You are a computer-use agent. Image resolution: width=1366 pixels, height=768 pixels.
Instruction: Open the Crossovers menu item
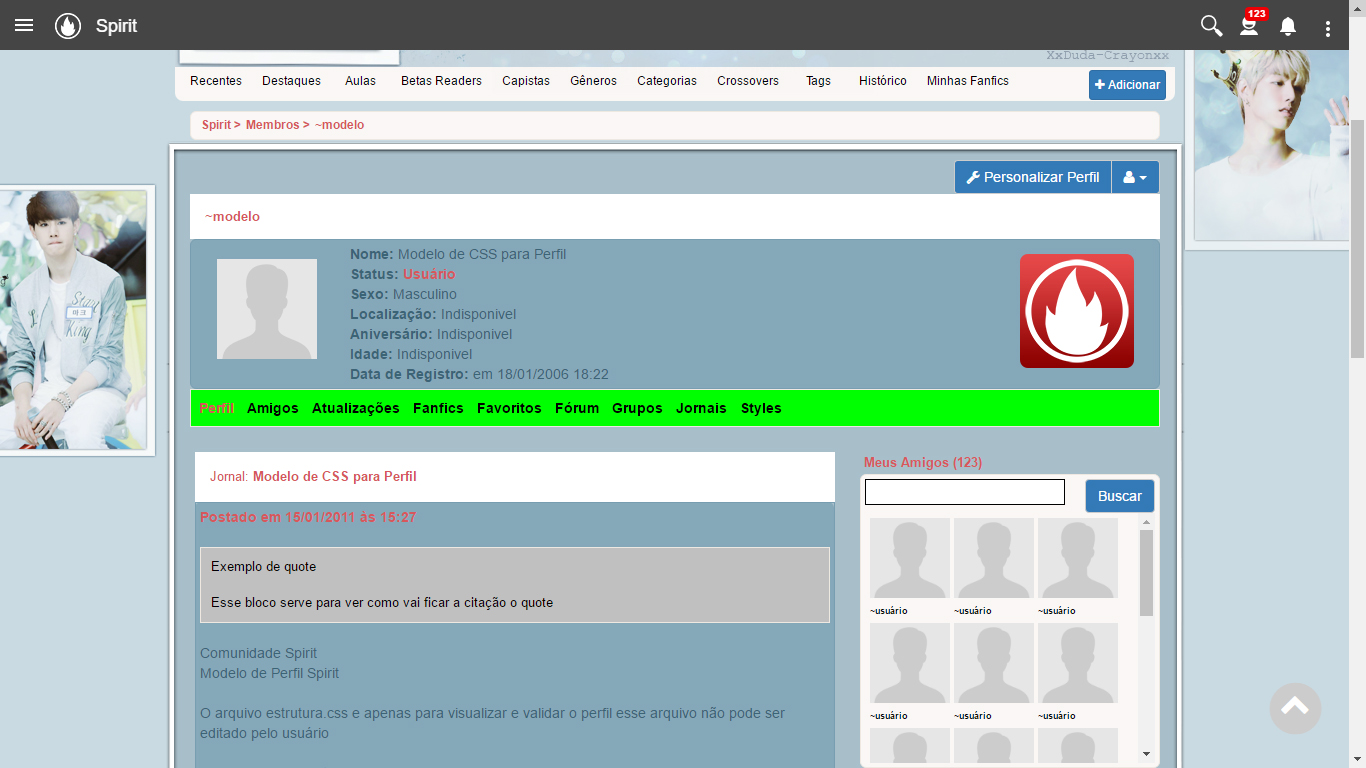tap(748, 81)
